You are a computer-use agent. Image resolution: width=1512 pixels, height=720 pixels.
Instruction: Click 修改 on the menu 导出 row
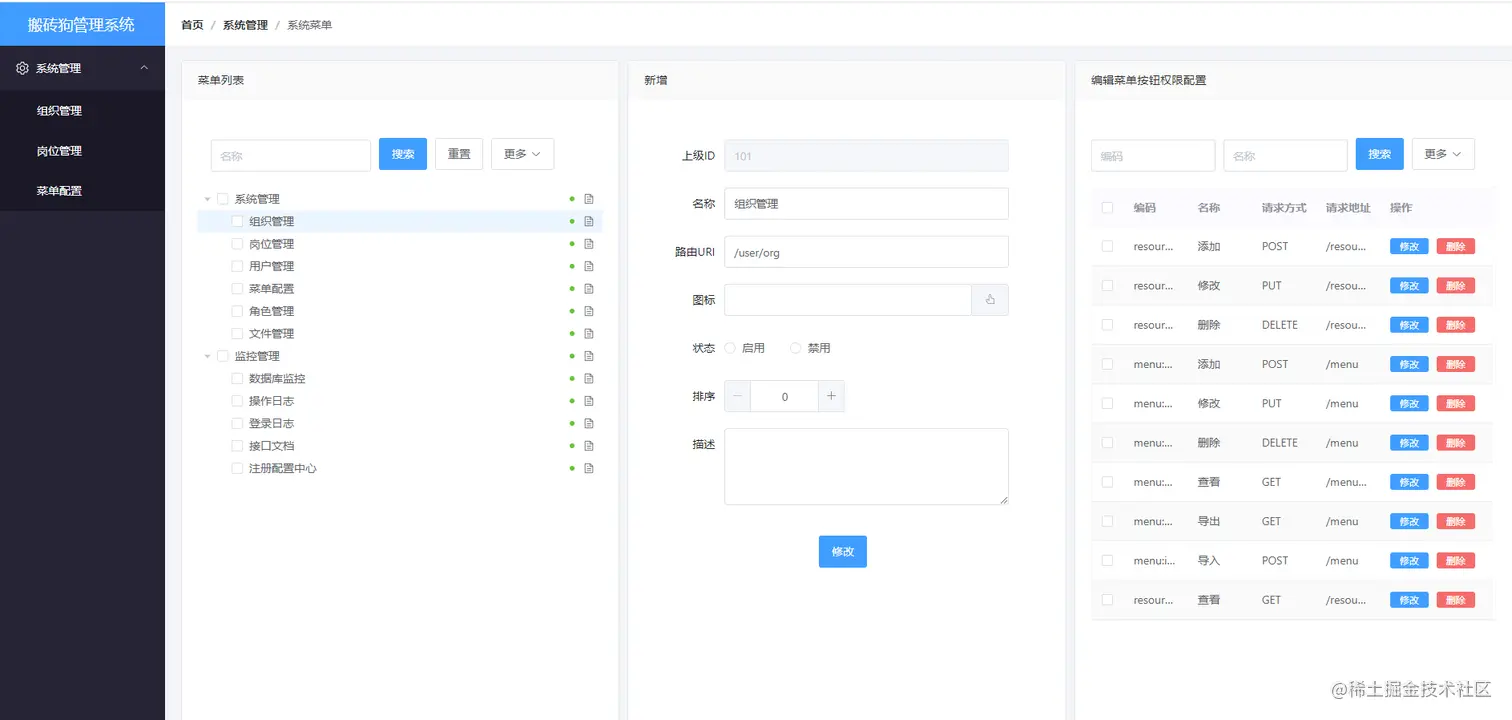1409,522
